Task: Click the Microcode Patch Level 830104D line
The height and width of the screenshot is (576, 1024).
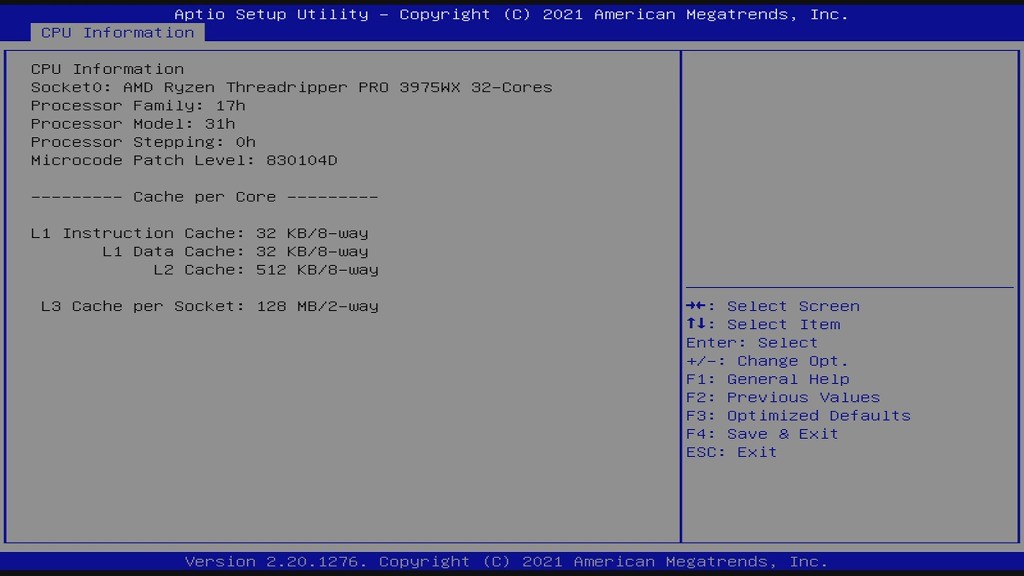Action: [184, 160]
